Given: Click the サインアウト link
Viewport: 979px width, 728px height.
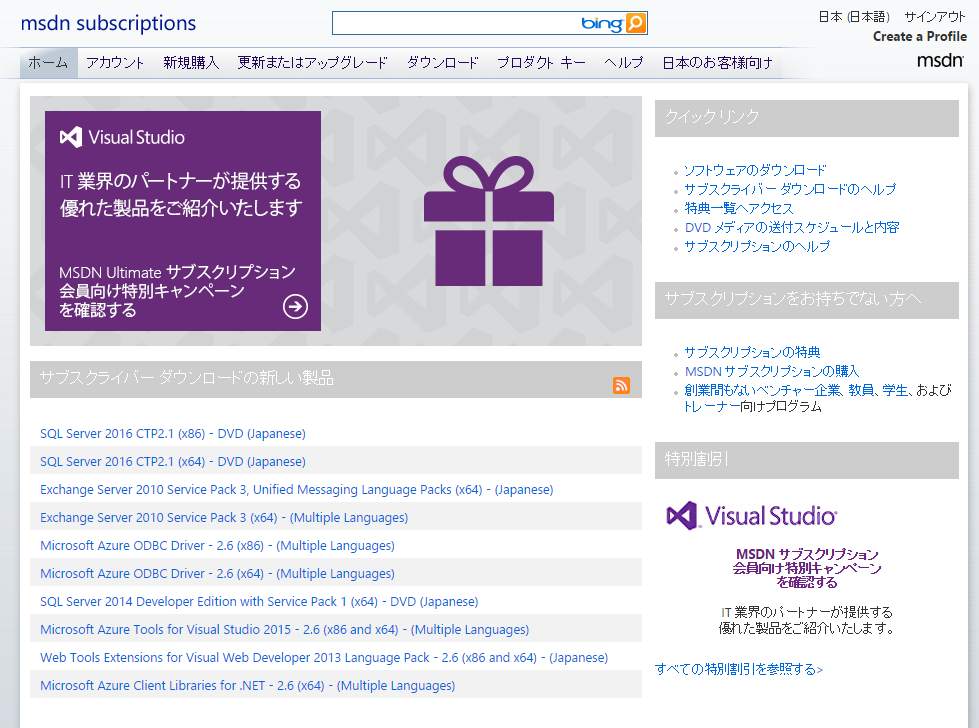Looking at the screenshot, I should tap(935, 17).
